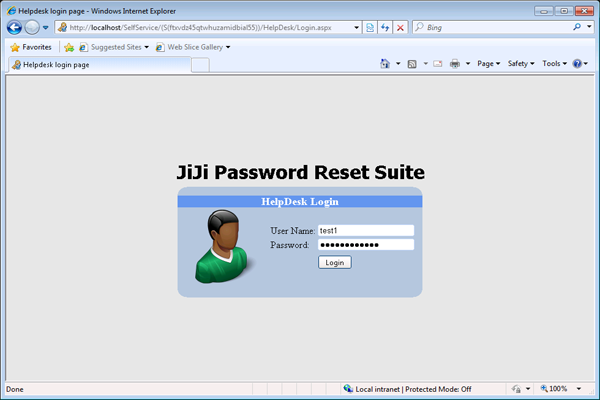Click the Read Mail toolbar icon

[x=438, y=64]
